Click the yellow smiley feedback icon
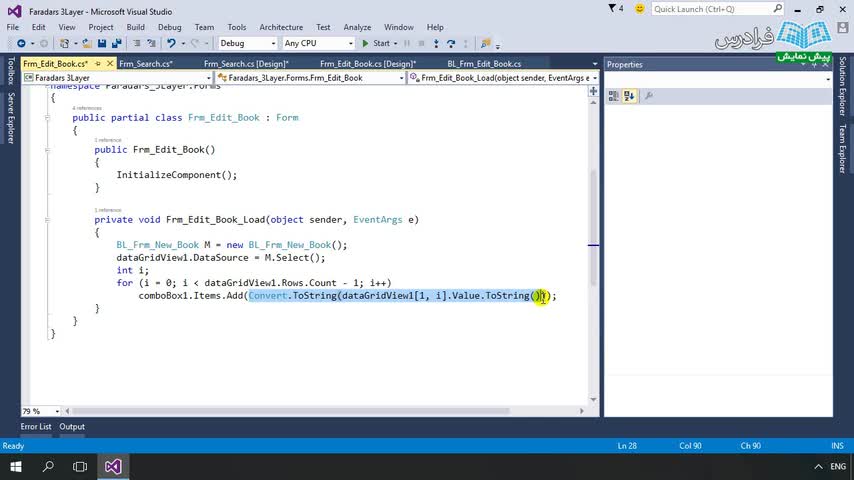The image size is (854, 480). coord(639,9)
